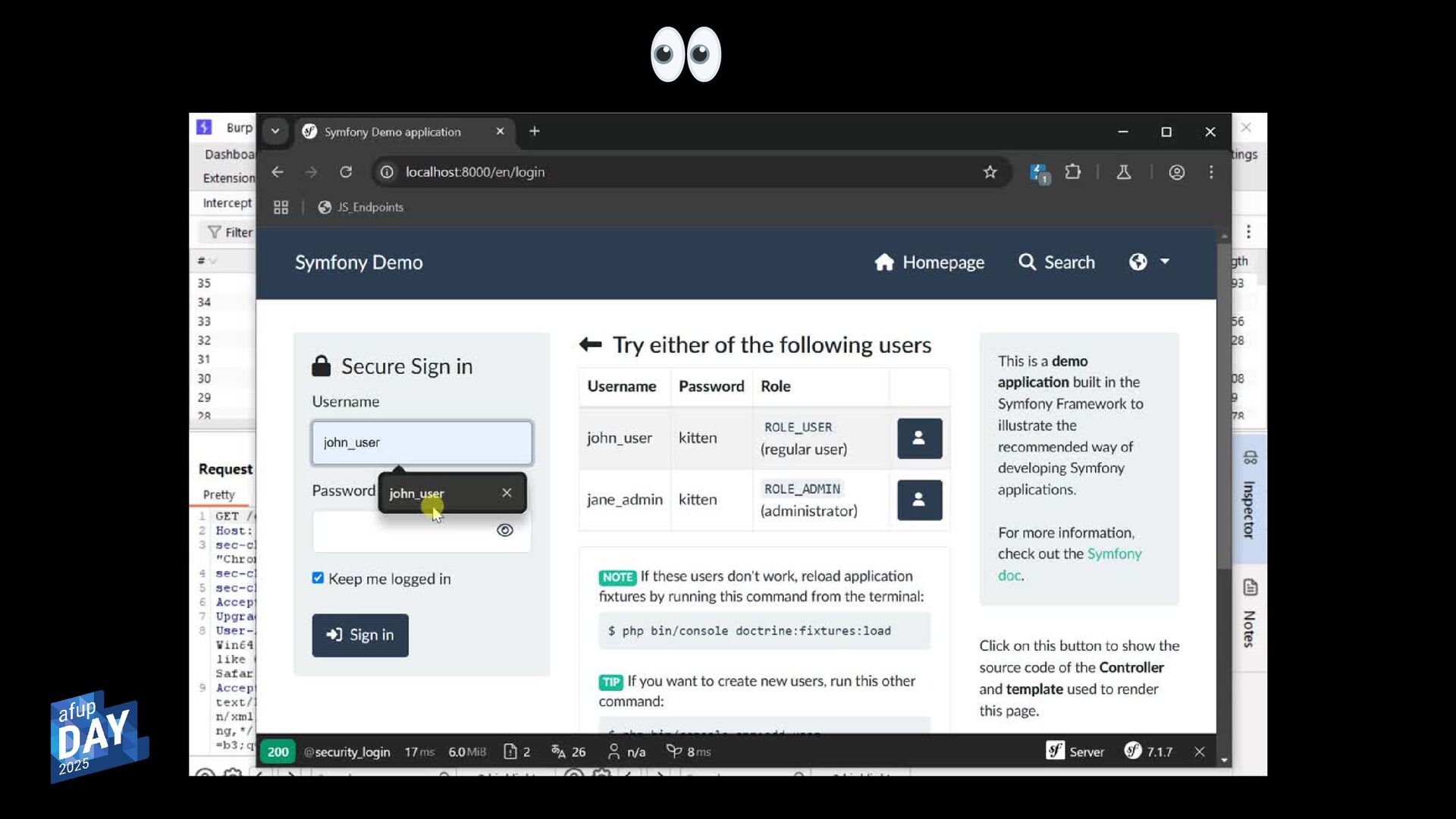Viewport: 1456px width, 819px height.
Task: Open Burp Inspector side panel
Action: [x=1249, y=497]
